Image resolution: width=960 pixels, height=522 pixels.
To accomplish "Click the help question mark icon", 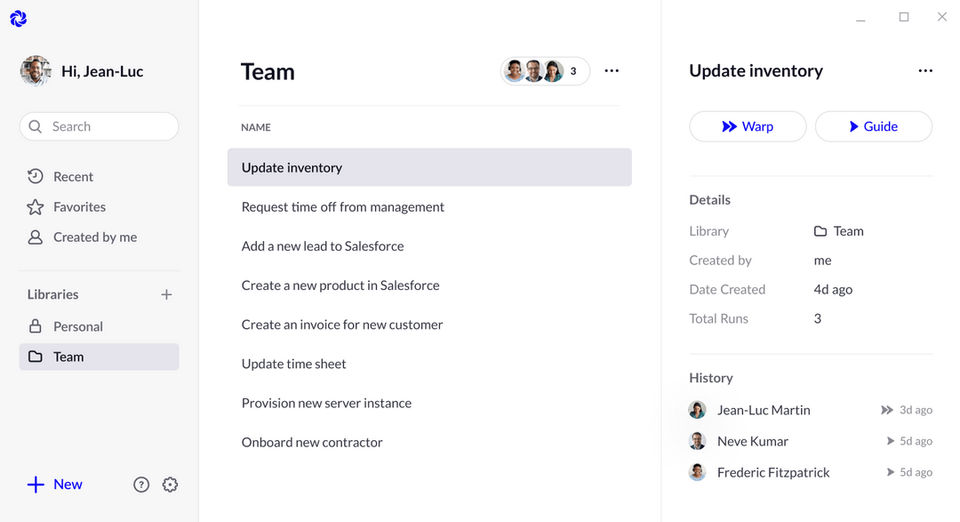I will (141, 485).
